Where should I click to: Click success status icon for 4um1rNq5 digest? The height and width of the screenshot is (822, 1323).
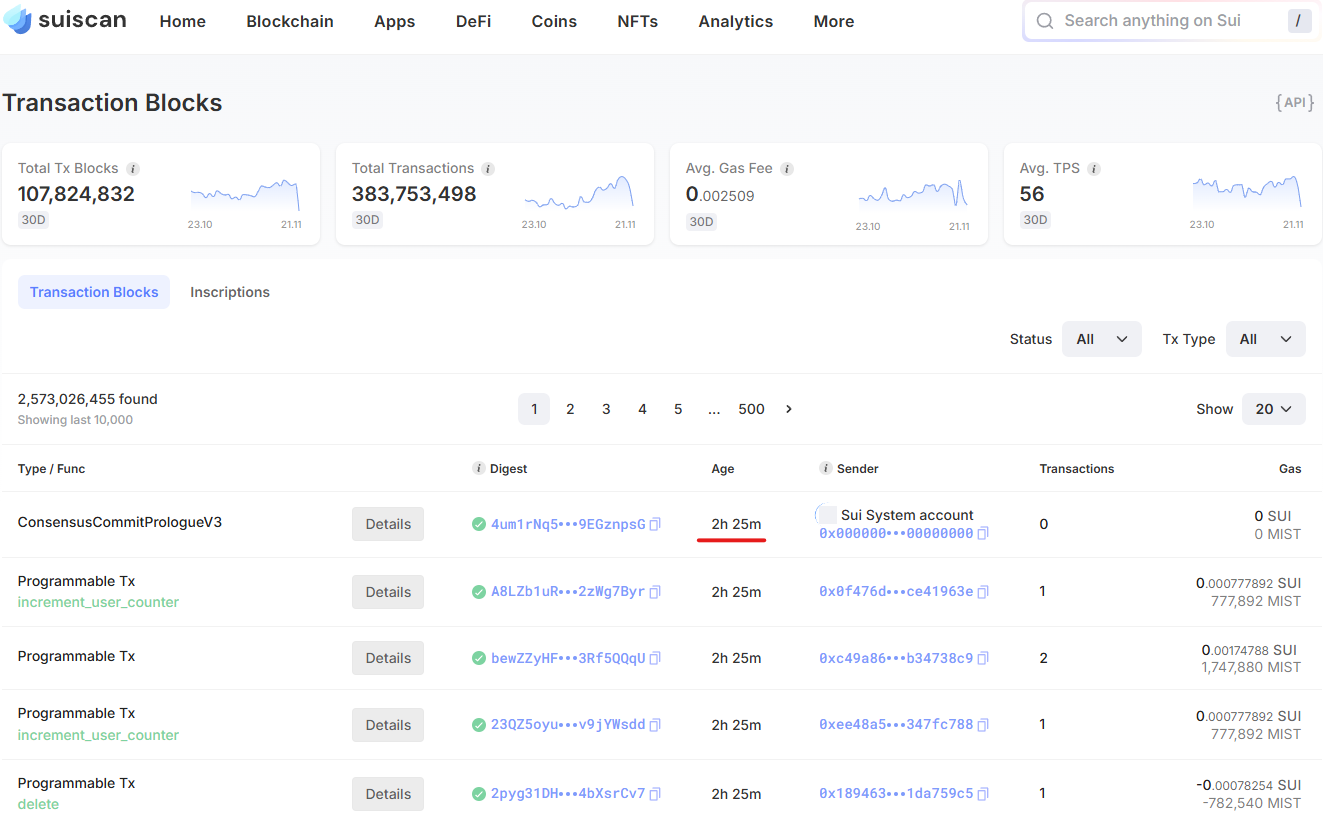point(479,524)
